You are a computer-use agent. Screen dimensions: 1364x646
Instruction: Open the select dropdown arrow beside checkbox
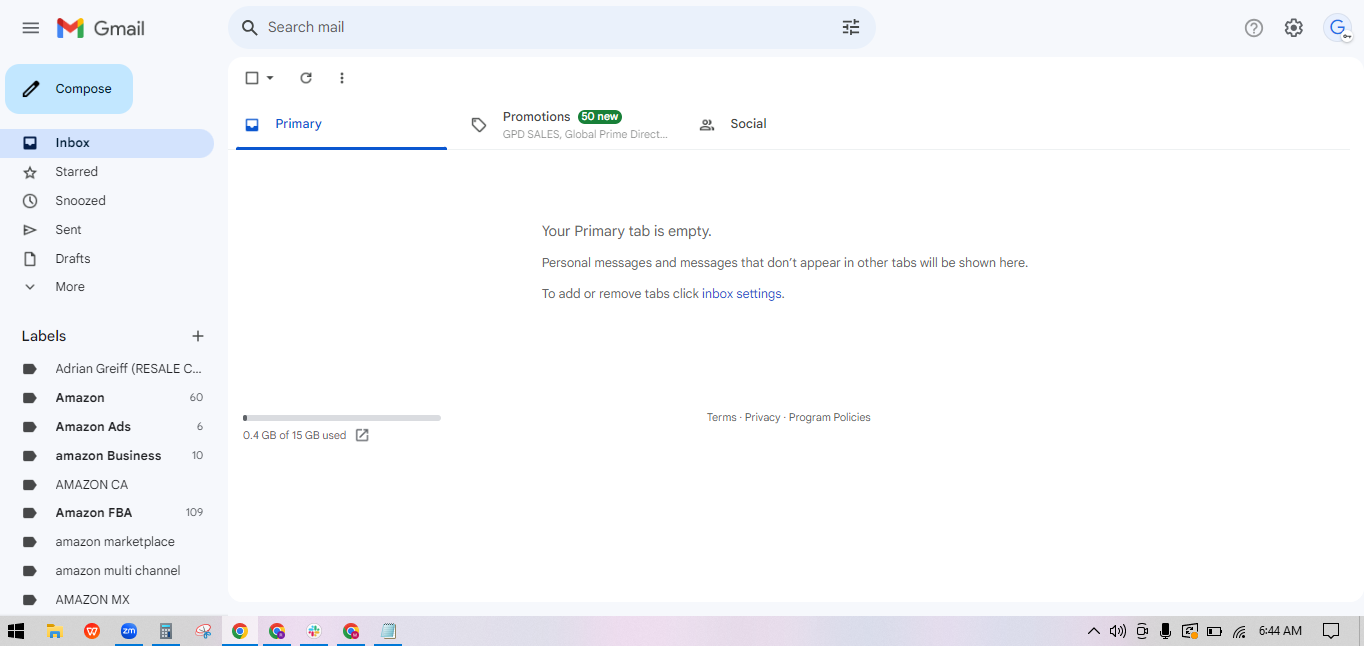(x=270, y=78)
